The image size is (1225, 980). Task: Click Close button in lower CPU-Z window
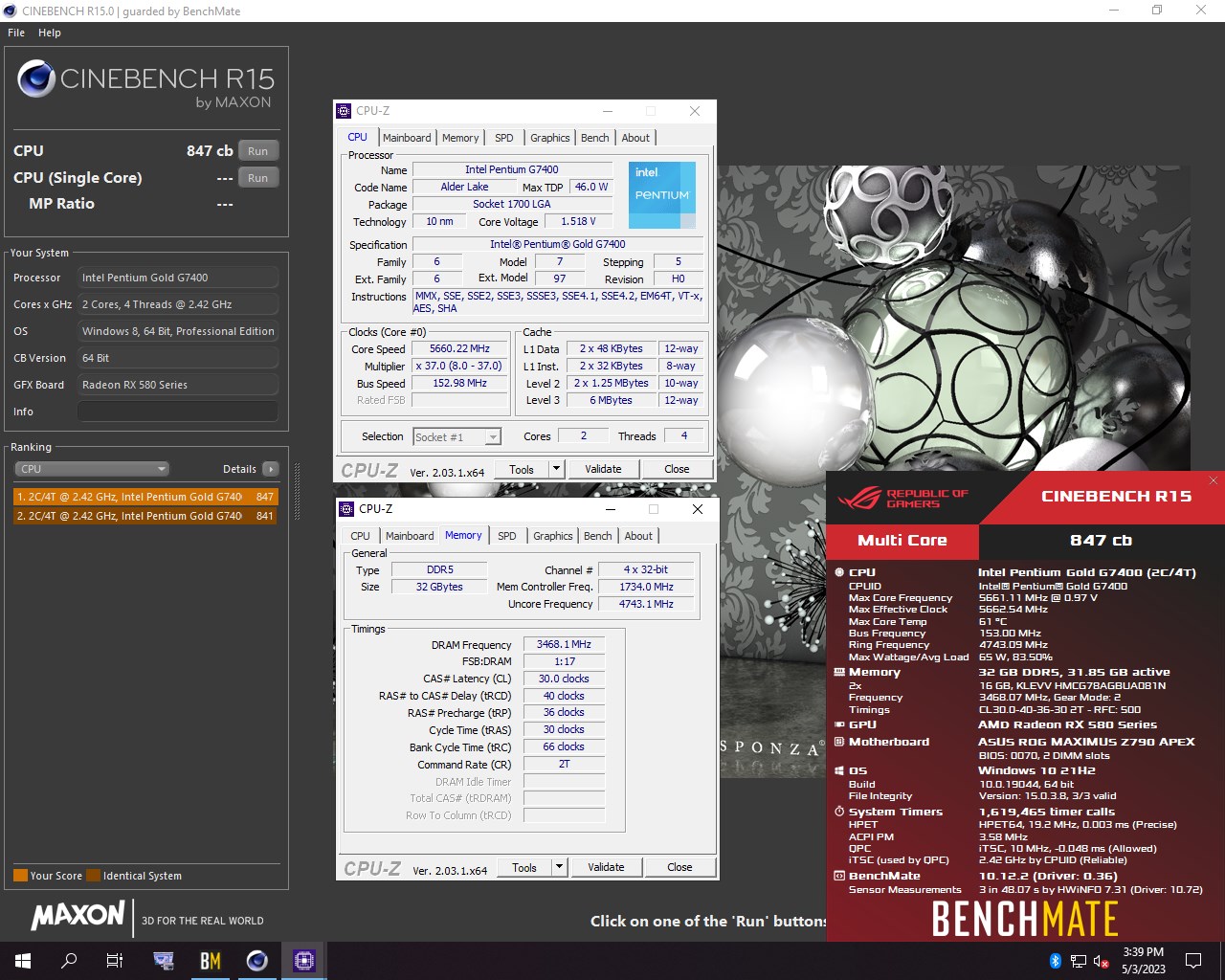click(x=679, y=867)
